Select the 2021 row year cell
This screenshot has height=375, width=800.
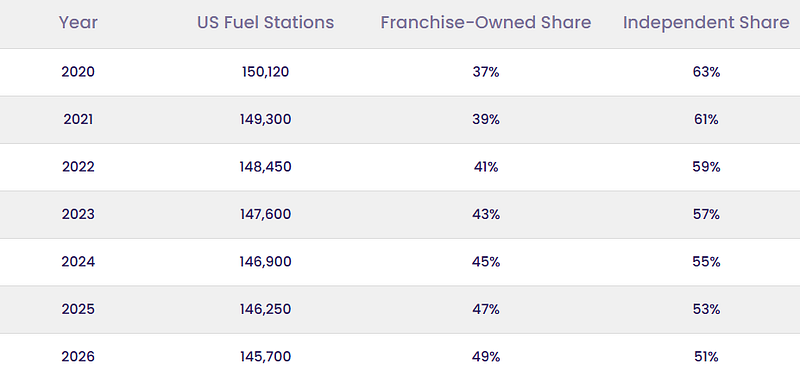pos(78,119)
